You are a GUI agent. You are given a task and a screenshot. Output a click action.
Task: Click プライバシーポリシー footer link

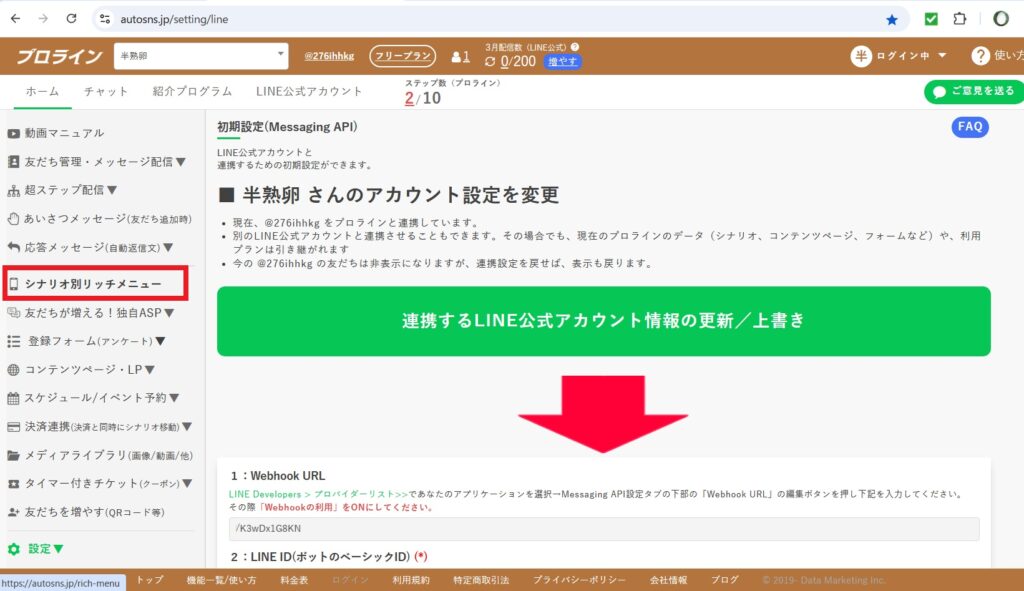pos(579,580)
